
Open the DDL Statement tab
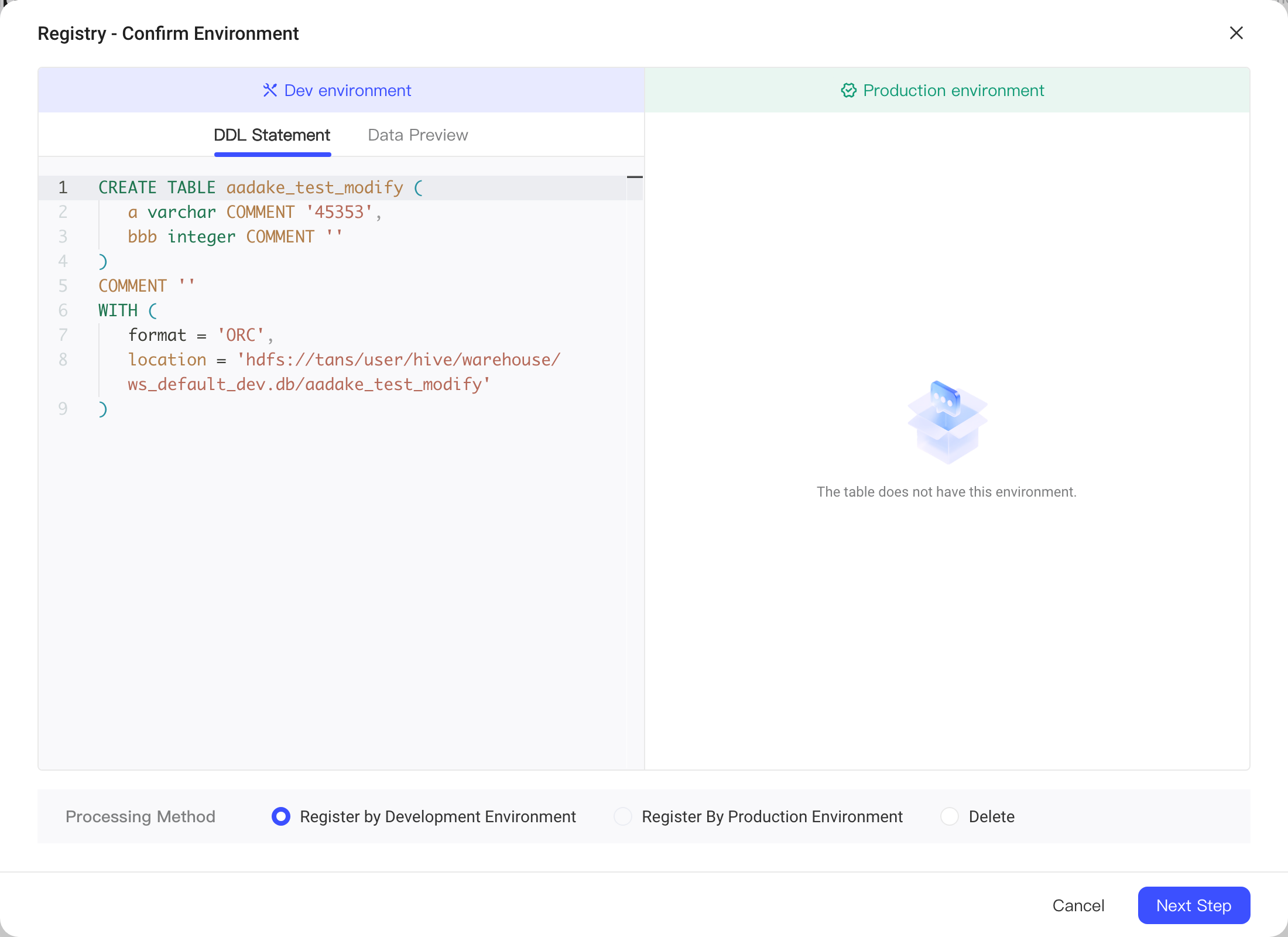point(272,135)
